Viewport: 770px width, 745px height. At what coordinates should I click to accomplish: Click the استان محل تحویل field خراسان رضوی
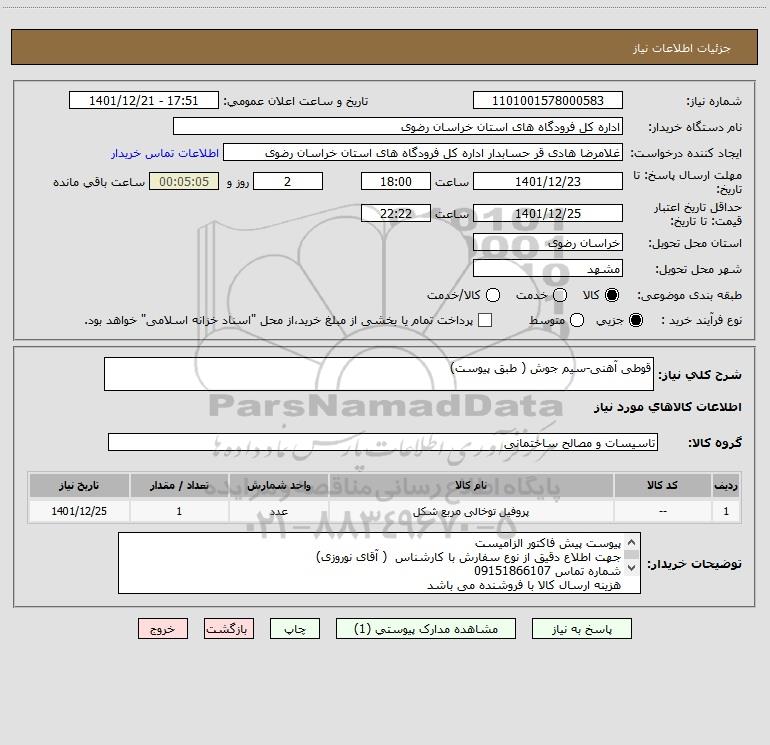tap(548, 242)
